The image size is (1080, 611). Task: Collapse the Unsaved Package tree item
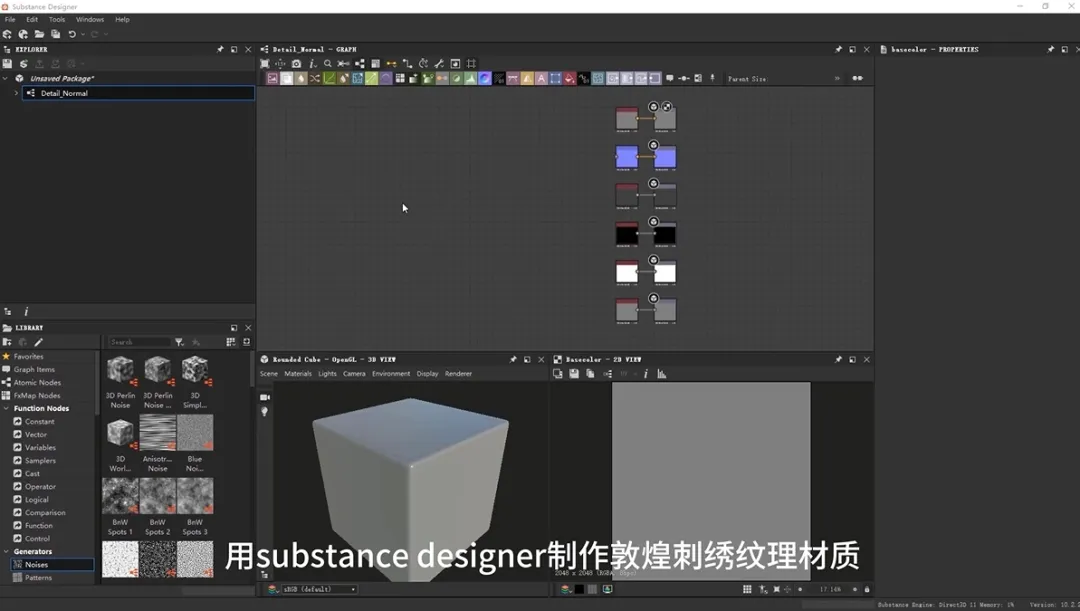pos(6,79)
